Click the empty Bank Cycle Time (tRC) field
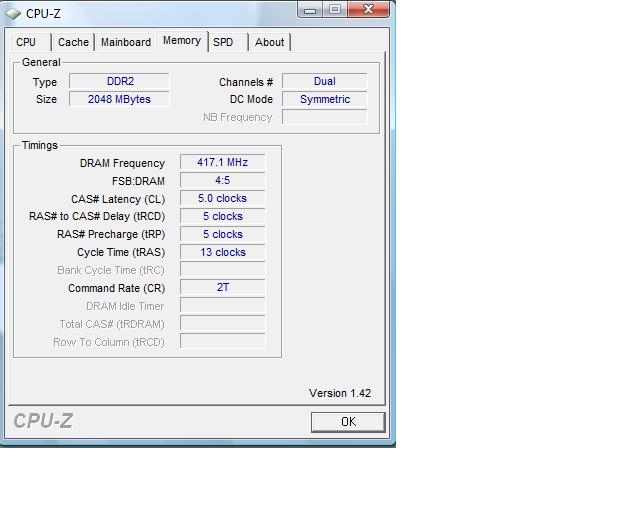 pyautogui.click(x=222, y=270)
